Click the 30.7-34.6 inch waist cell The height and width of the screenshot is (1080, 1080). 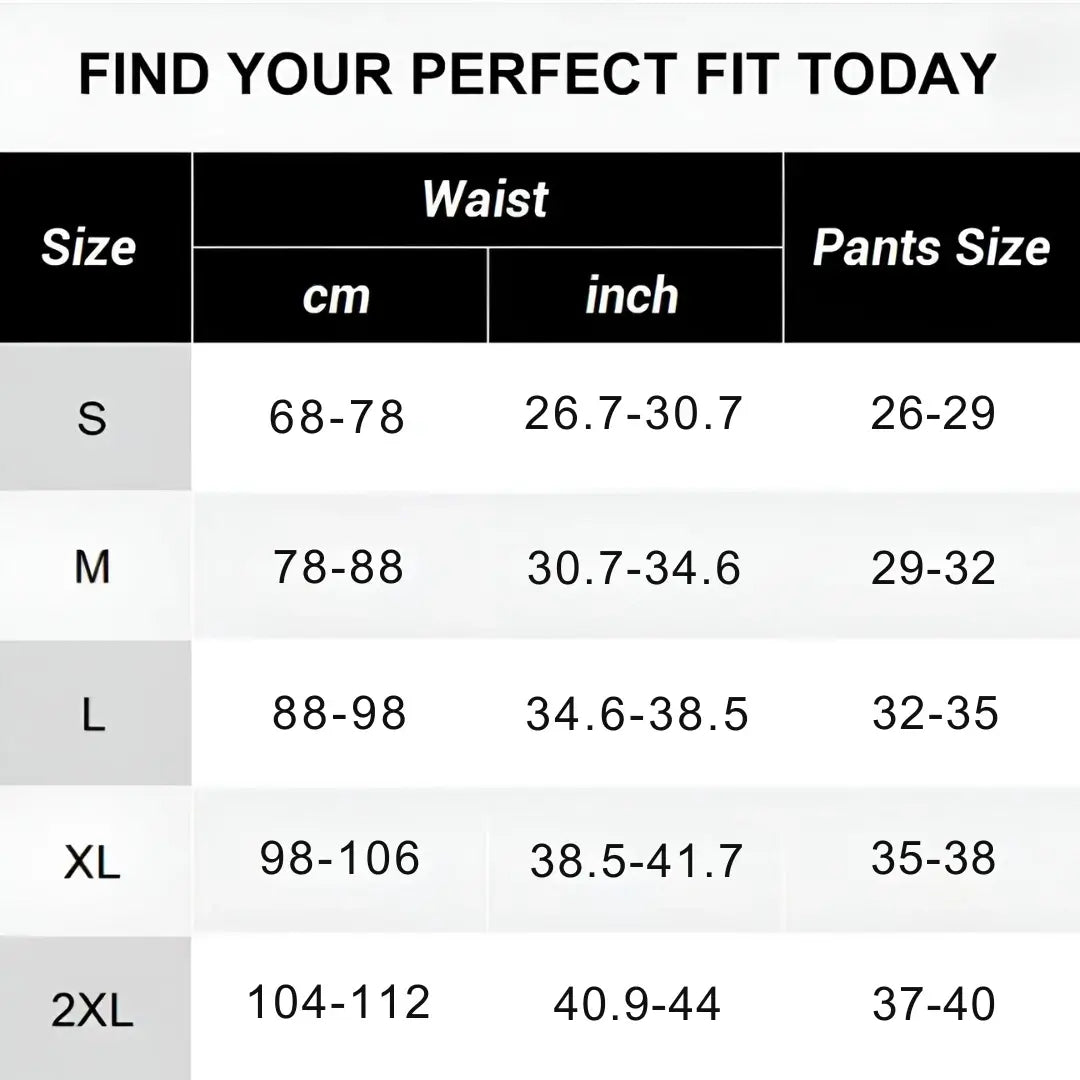click(x=634, y=568)
